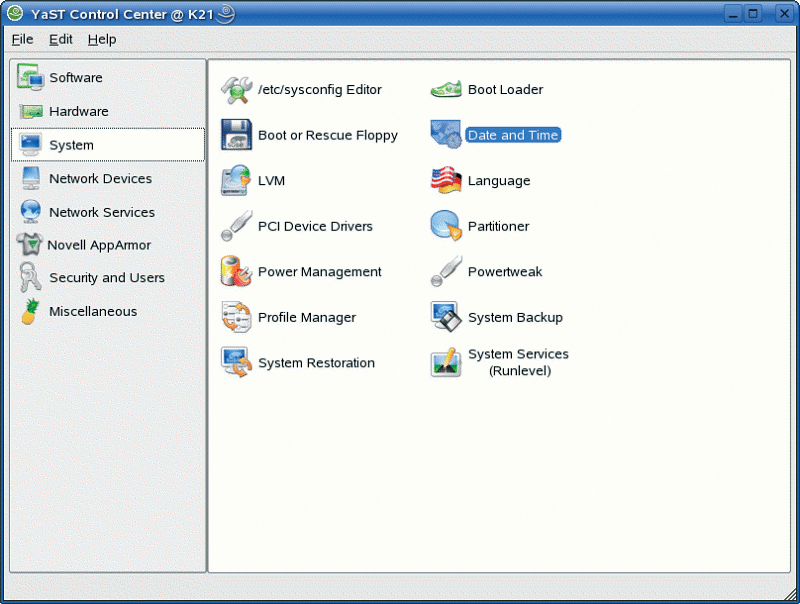800x604 pixels.
Task: Open the Edit menu
Action: (x=61, y=39)
